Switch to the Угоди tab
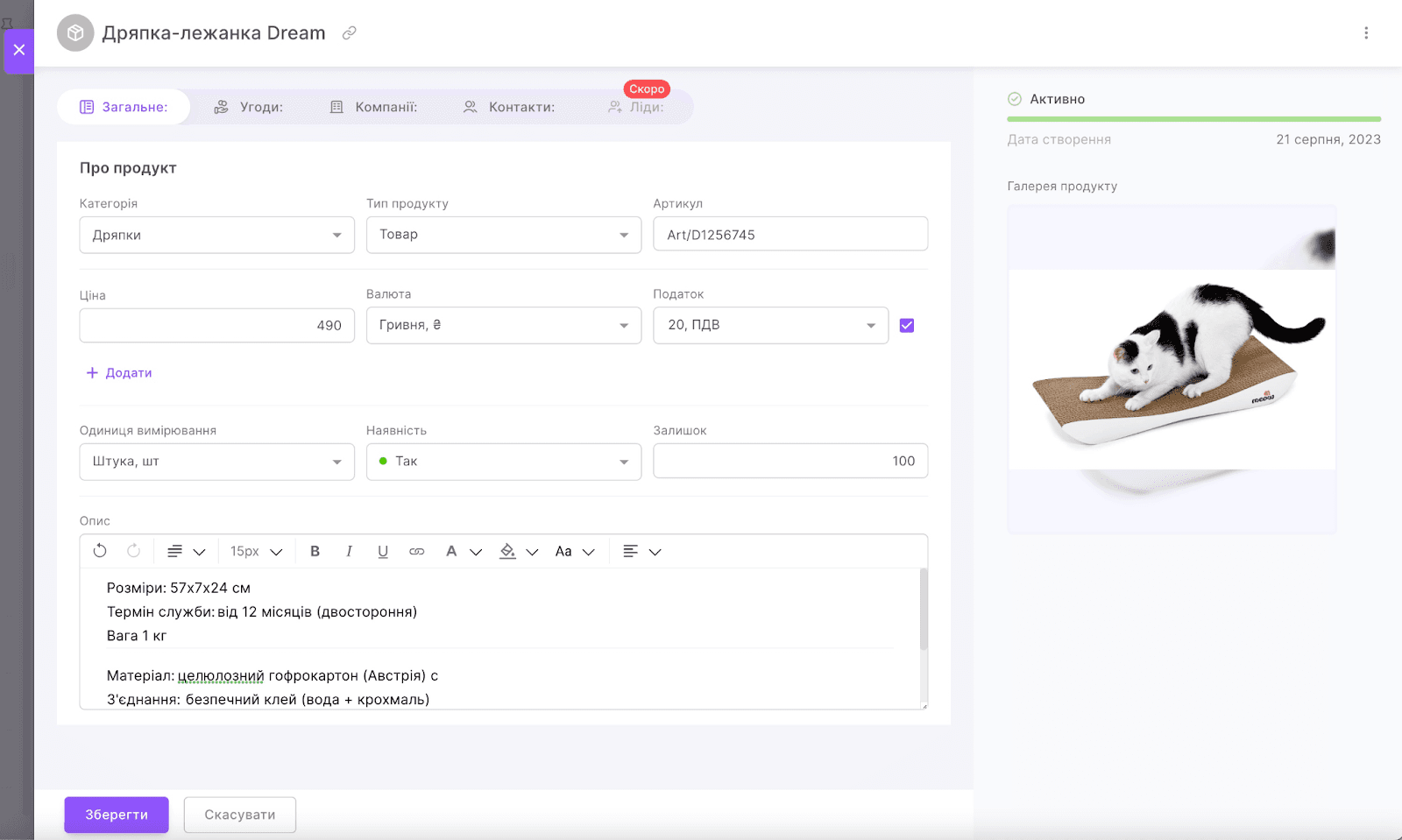Image resolution: width=1402 pixels, height=840 pixels. [249, 107]
